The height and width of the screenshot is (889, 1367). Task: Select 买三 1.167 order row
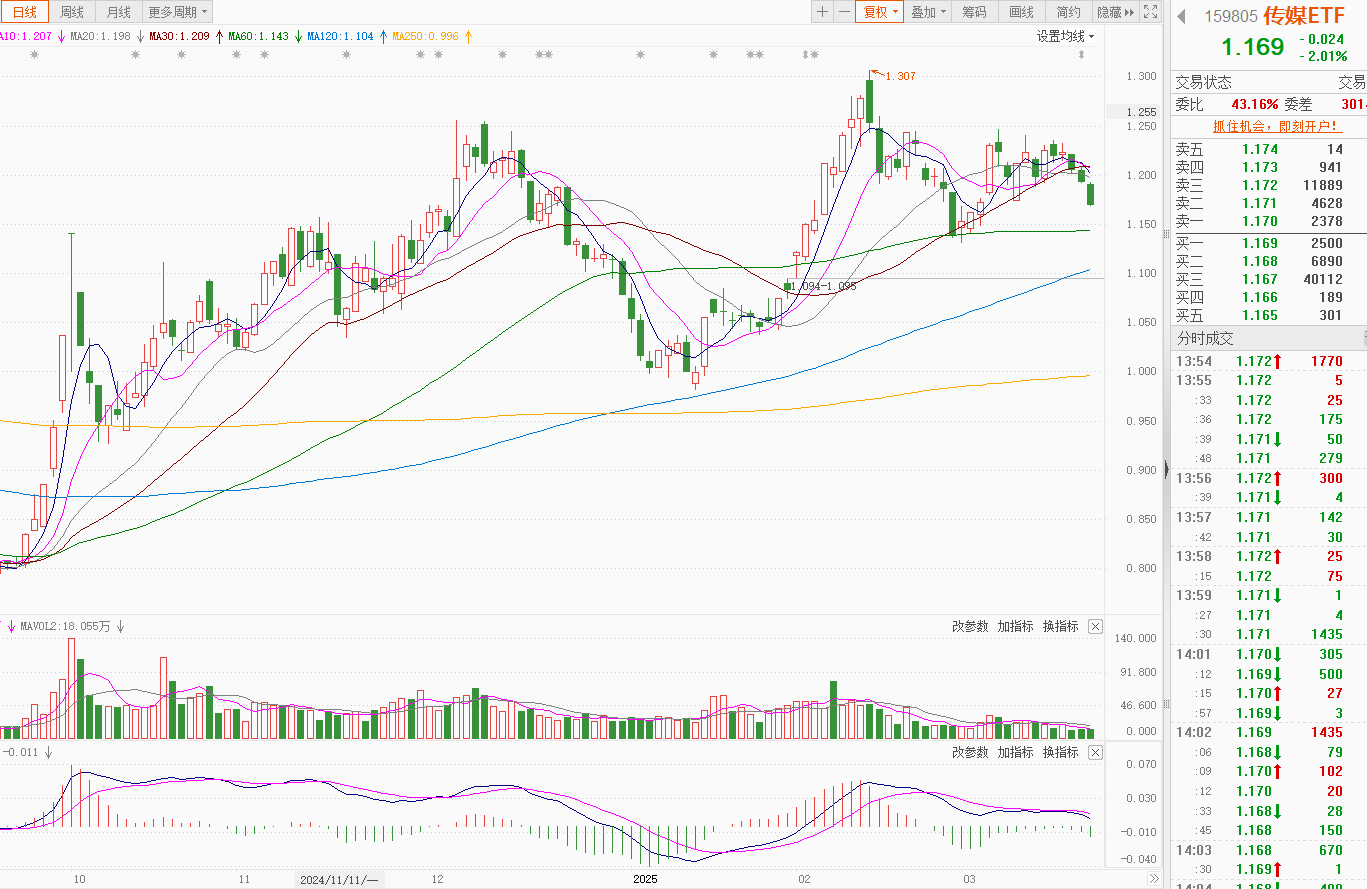coord(1270,279)
